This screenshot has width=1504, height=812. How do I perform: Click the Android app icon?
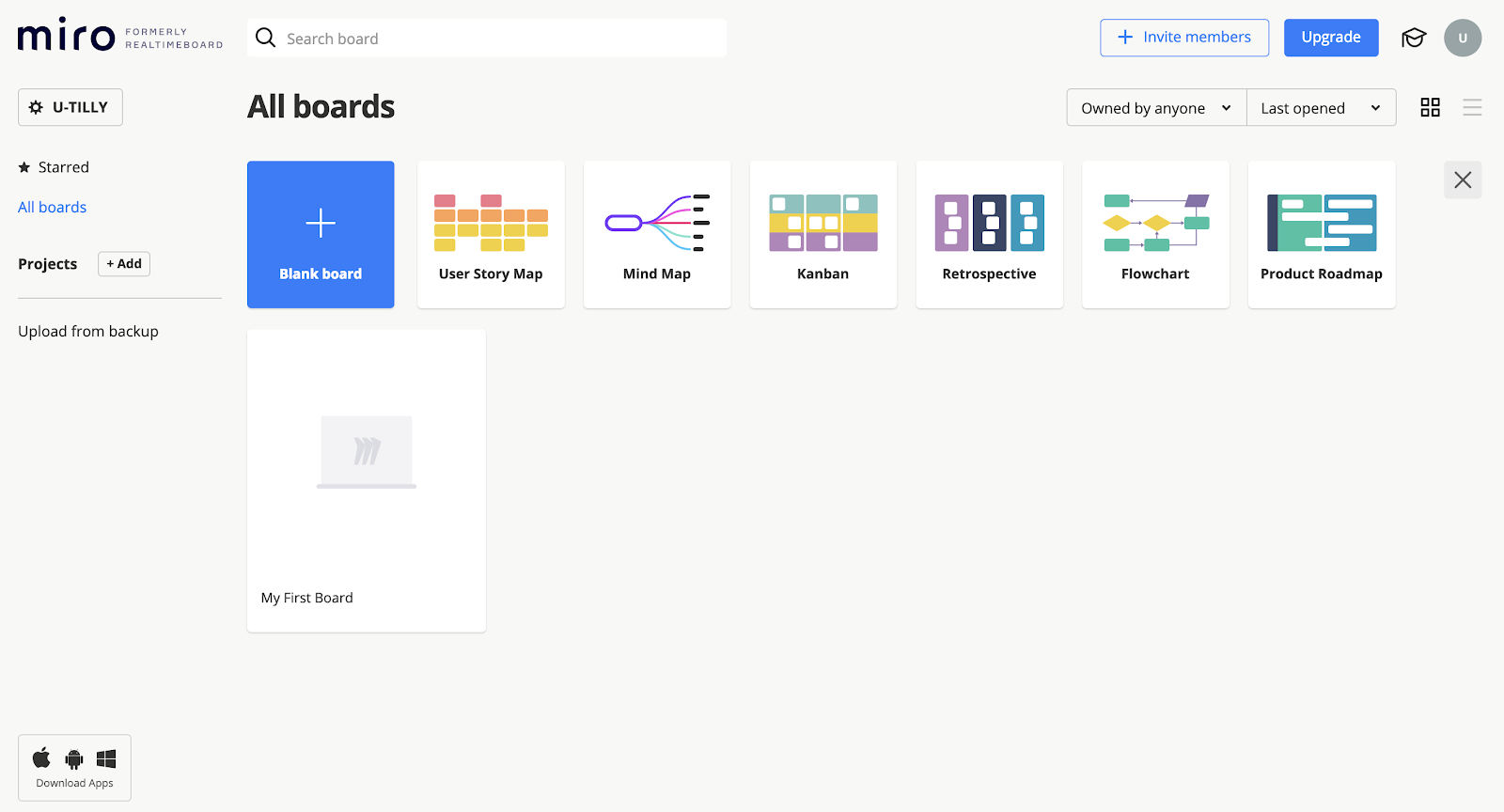(74, 758)
